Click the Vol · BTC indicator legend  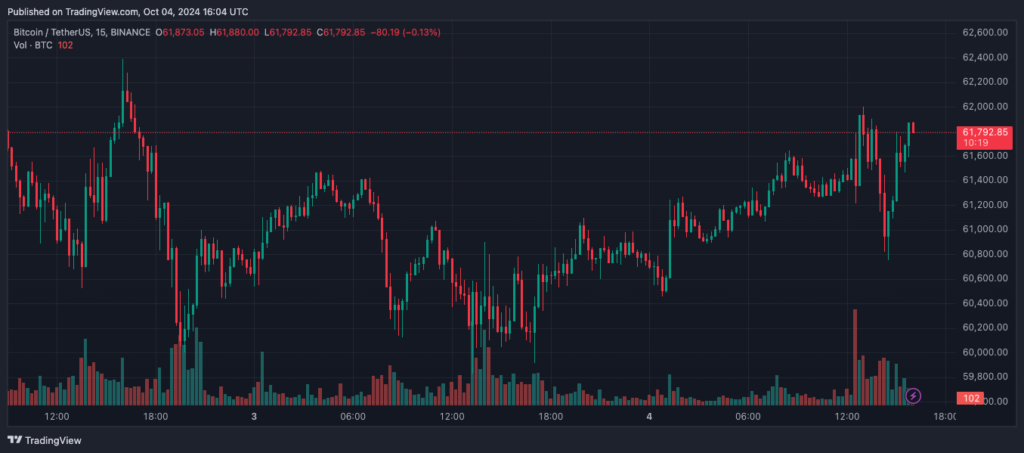coord(35,47)
